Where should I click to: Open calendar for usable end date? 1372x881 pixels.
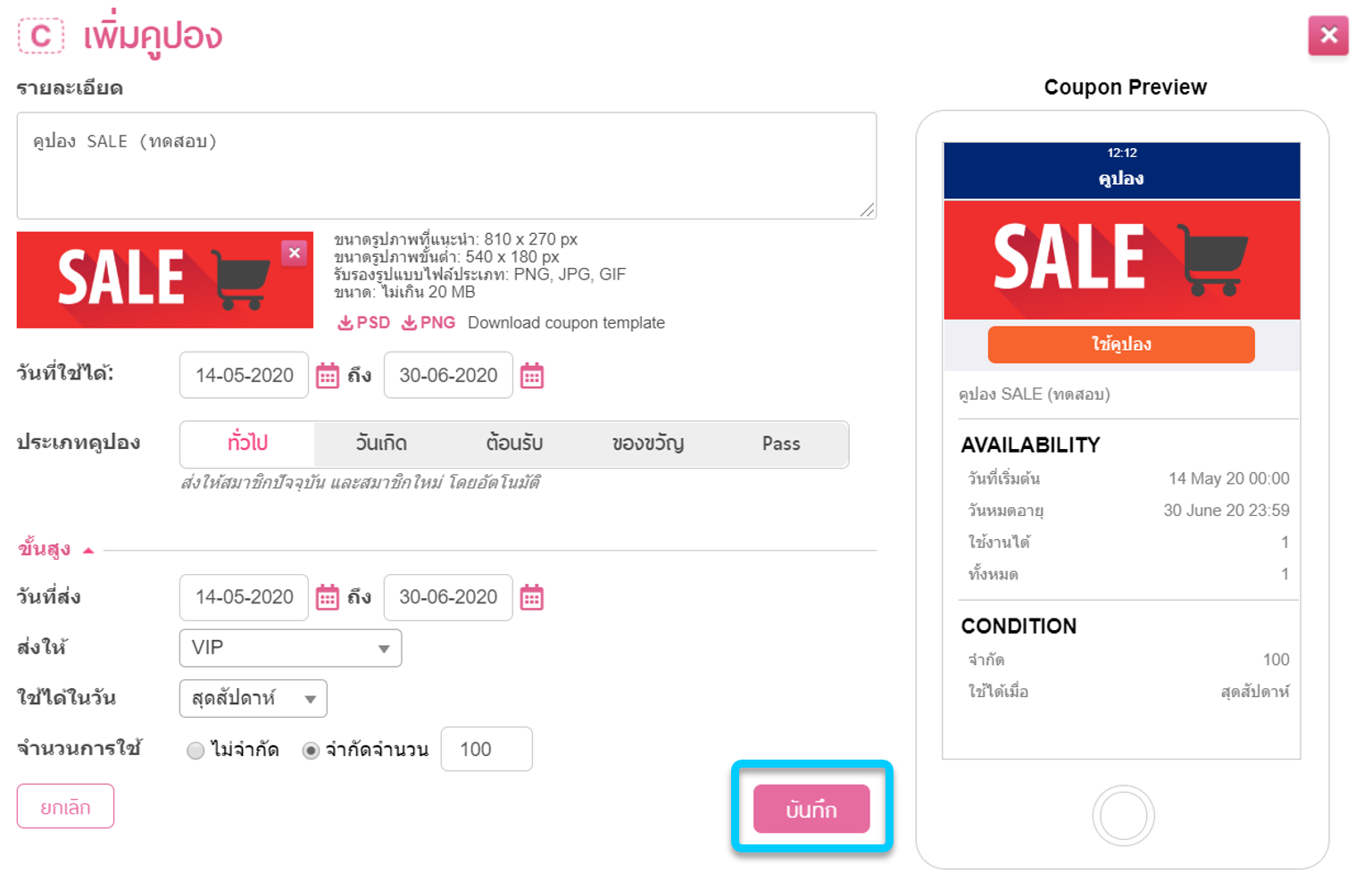pos(532,376)
